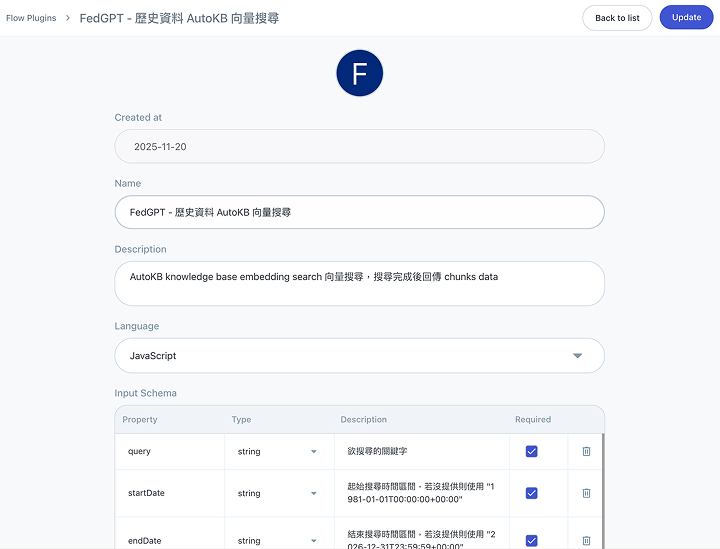This screenshot has width=720, height=549.
Task: Click the breadcrumb chevron separator
Action: coord(68,18)
